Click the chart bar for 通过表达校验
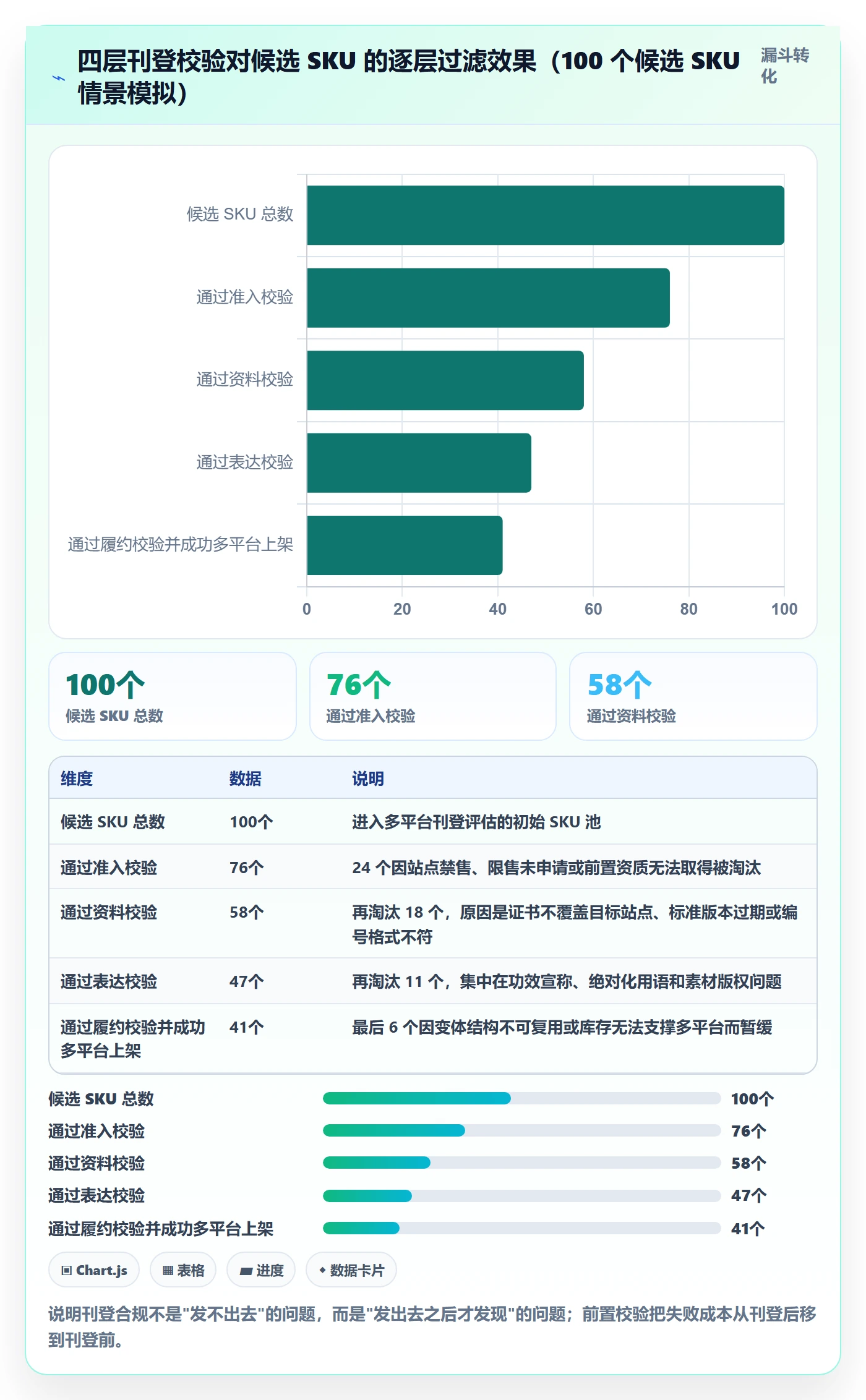Image resolution: width=866 pixels, height=1400 pixels. click(419, 463)
